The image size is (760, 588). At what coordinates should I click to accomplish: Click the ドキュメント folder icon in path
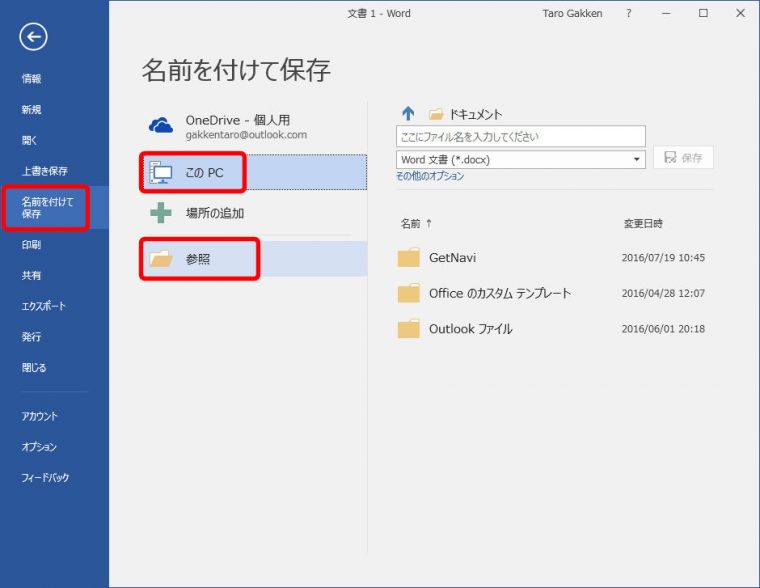[x=436, y=114]
